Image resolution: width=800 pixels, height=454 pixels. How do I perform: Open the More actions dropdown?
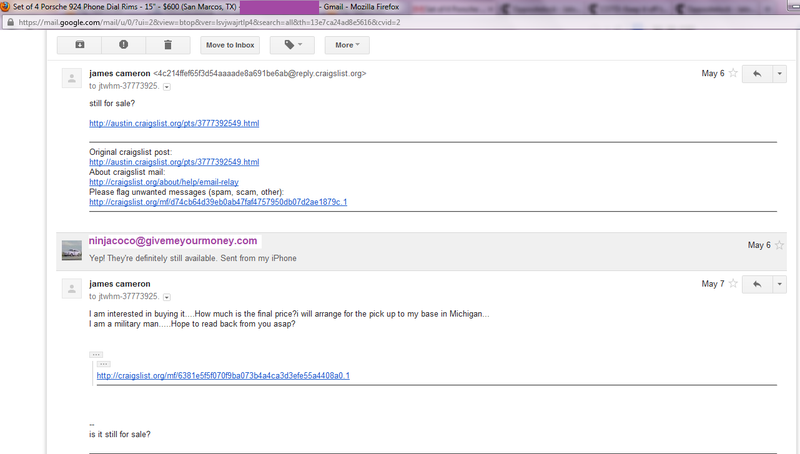(x=347, y=45)
